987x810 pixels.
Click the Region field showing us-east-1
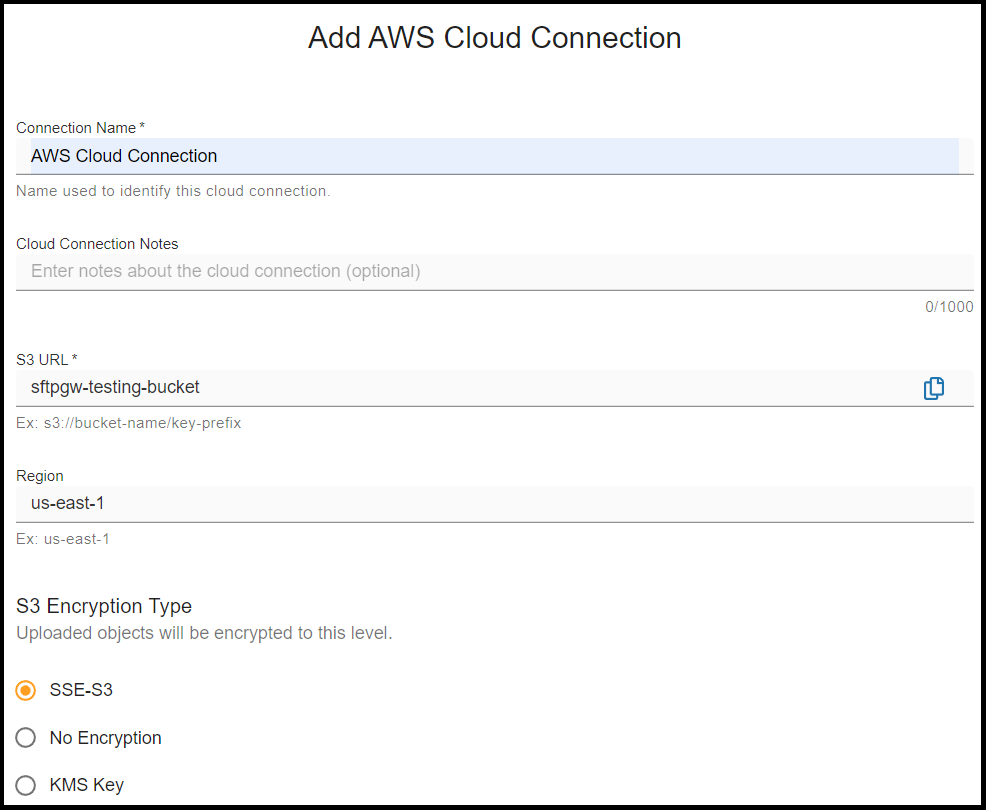[495, 503]
